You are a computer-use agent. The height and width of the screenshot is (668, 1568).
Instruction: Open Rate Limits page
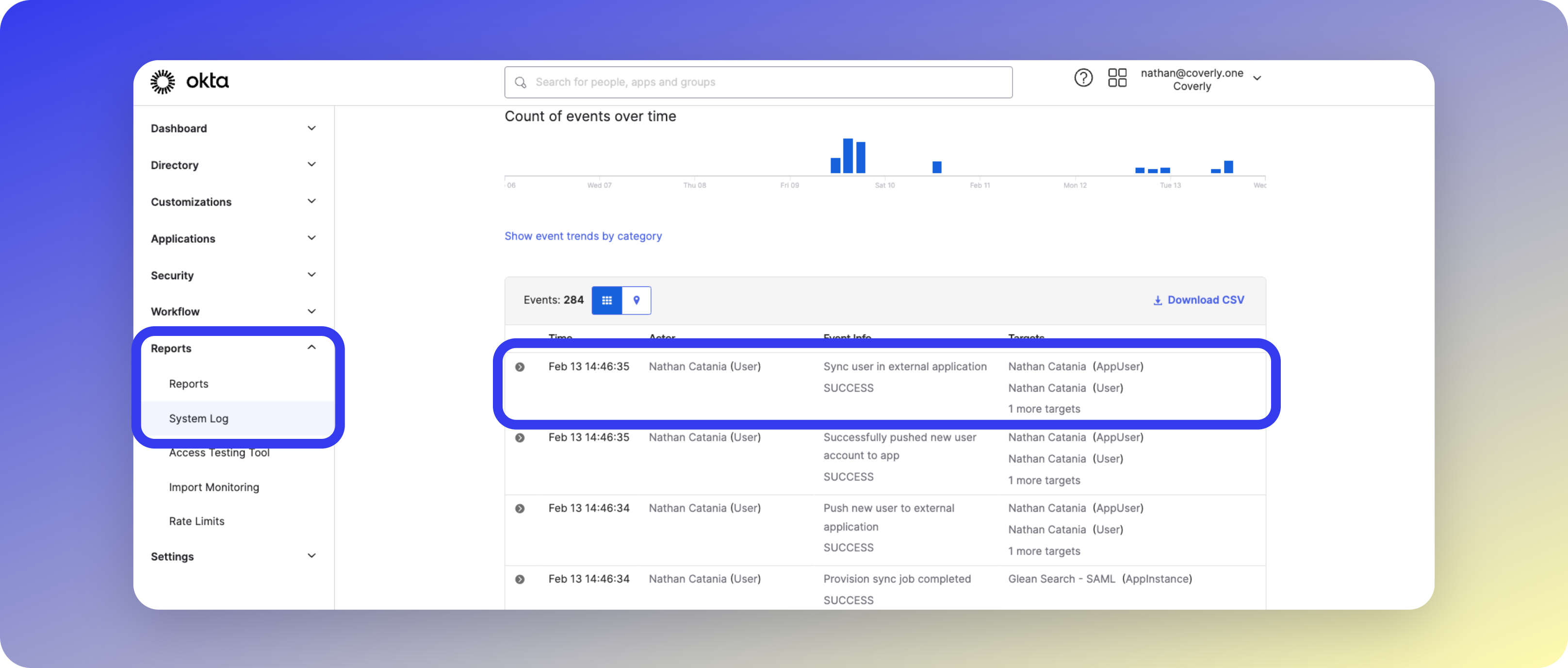tap(196, 521)
